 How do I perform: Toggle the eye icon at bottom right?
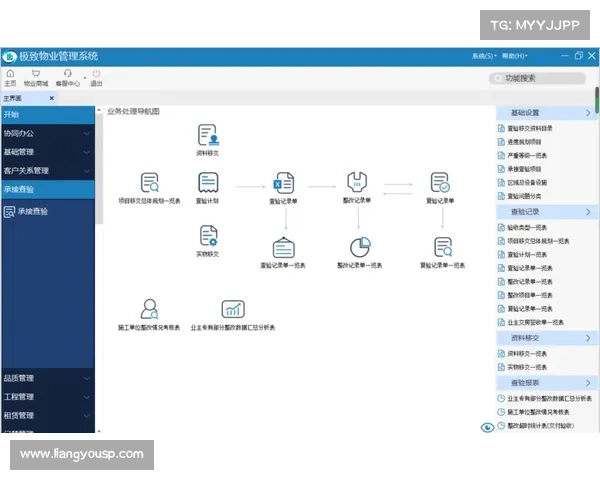[488, 427]
